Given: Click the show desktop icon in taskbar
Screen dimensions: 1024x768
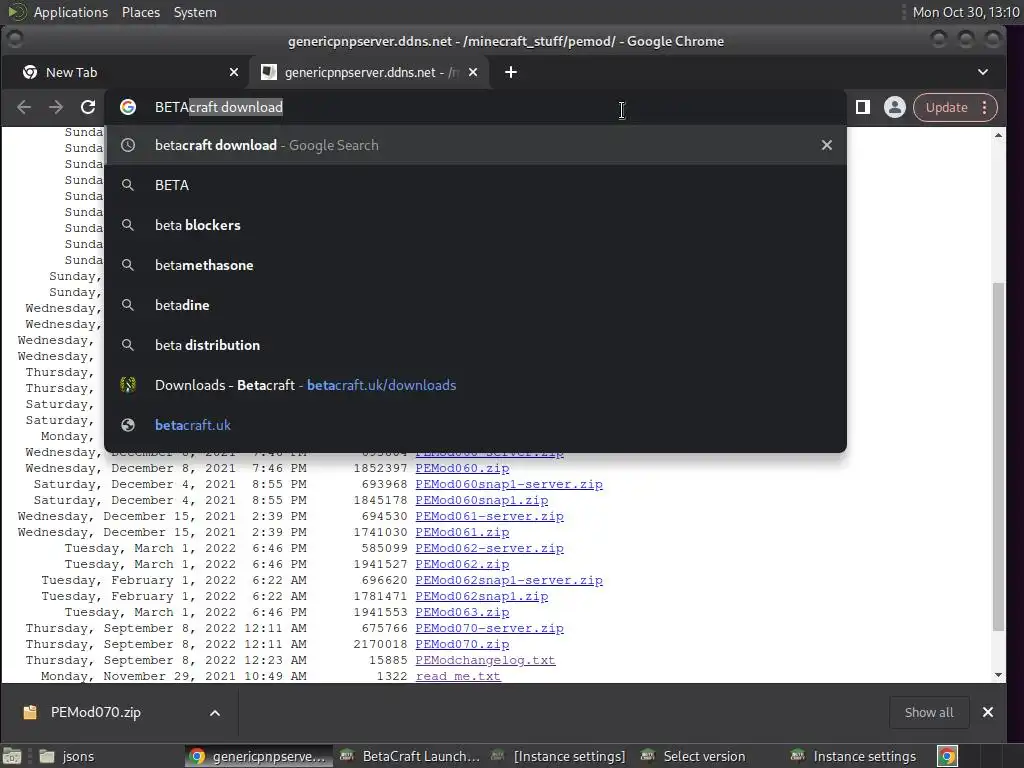Looking at the screenshot, I should (12, 756).
